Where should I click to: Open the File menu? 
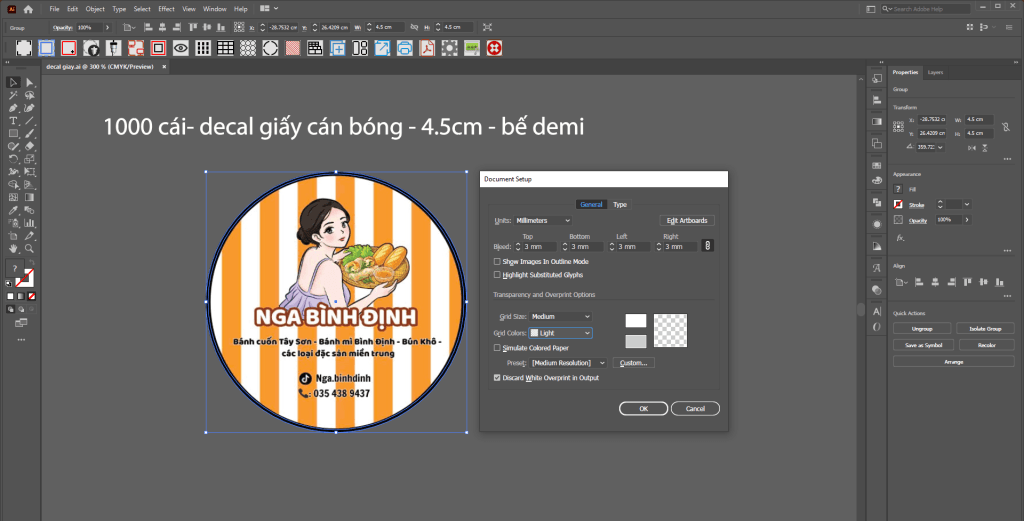click(54, 9)
